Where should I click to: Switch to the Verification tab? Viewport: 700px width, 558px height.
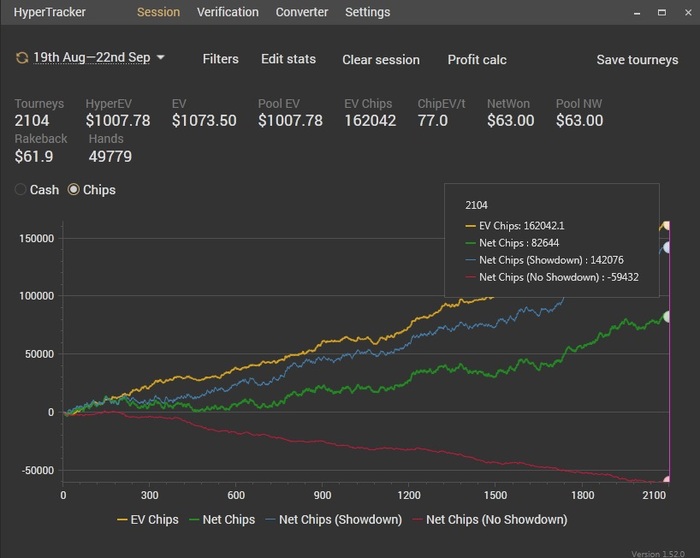(x=228, y=12)
